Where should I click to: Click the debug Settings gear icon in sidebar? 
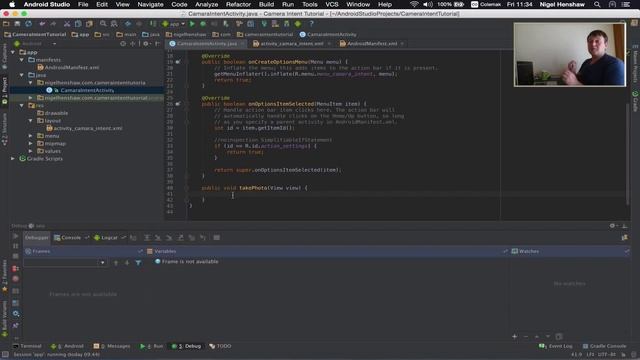point(16,313)
